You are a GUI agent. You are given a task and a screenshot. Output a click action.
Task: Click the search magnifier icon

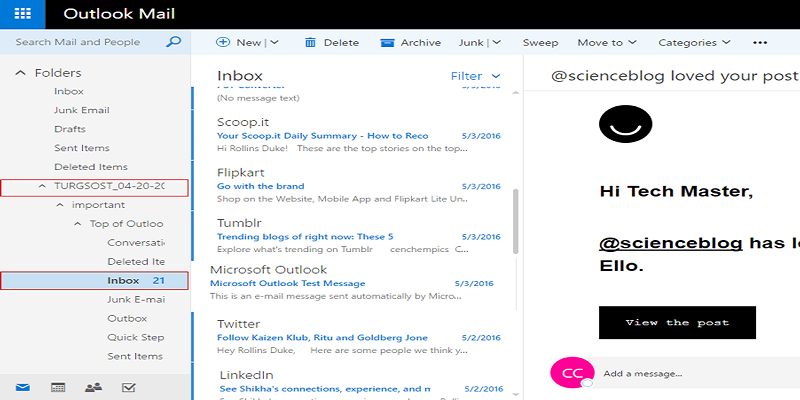173,42
